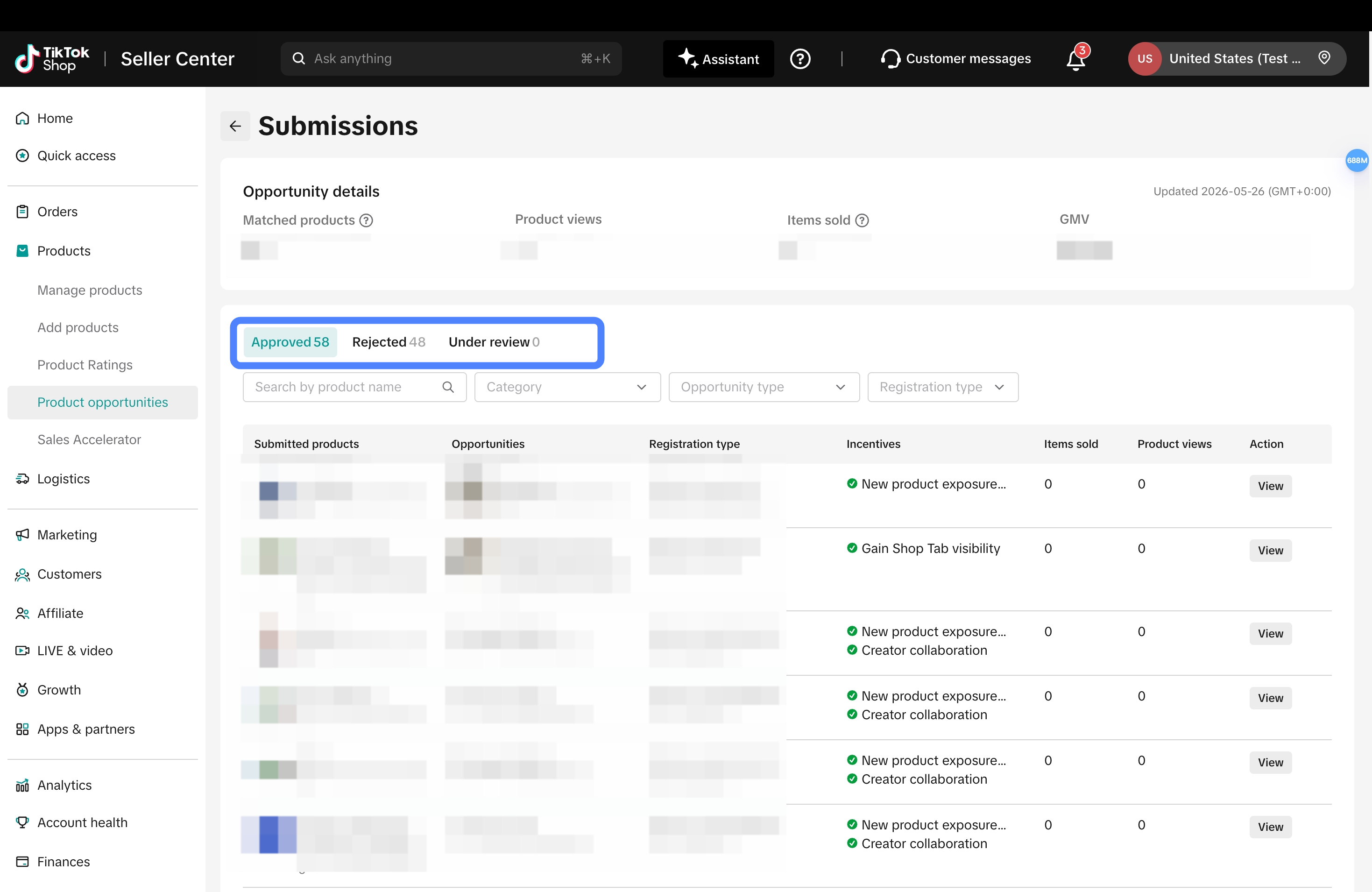
Task: Switch to the Approved 58 tab
Action: tap(290, 342)
